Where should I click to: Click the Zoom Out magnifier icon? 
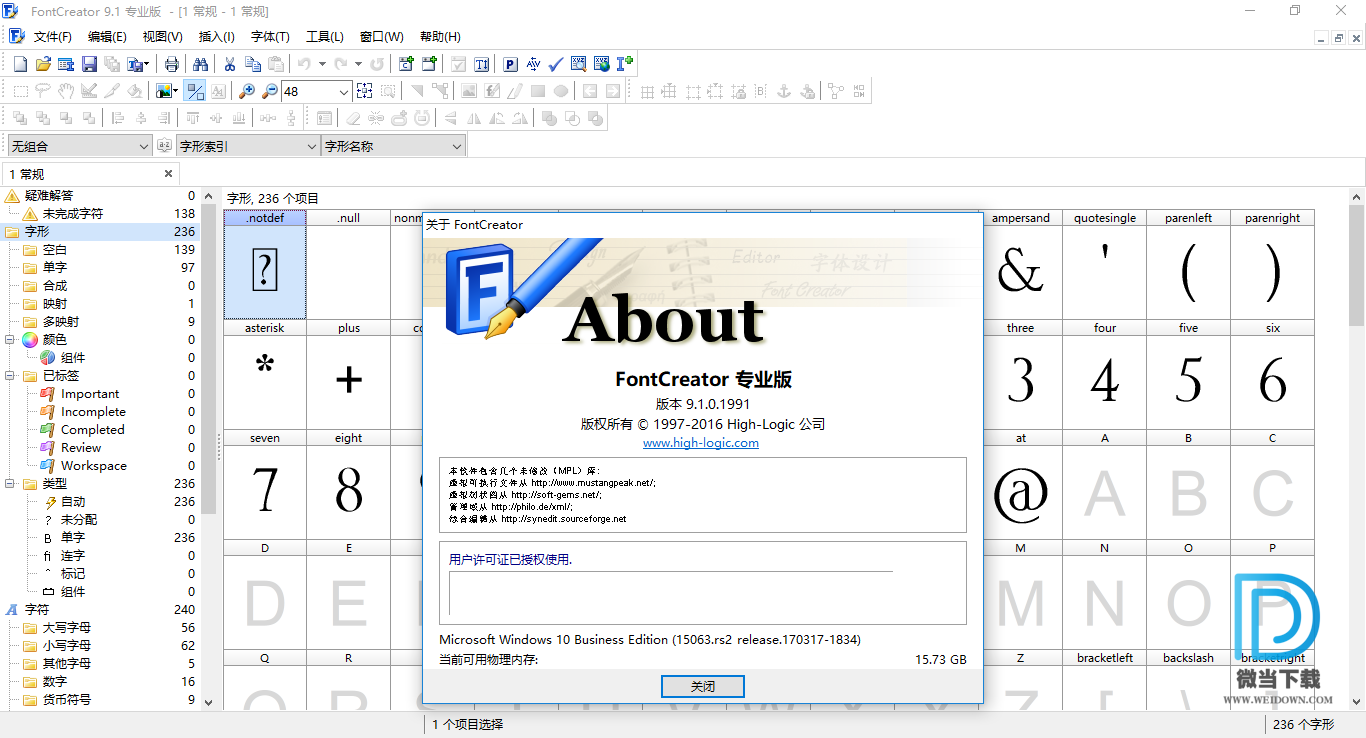coord(270,91)
